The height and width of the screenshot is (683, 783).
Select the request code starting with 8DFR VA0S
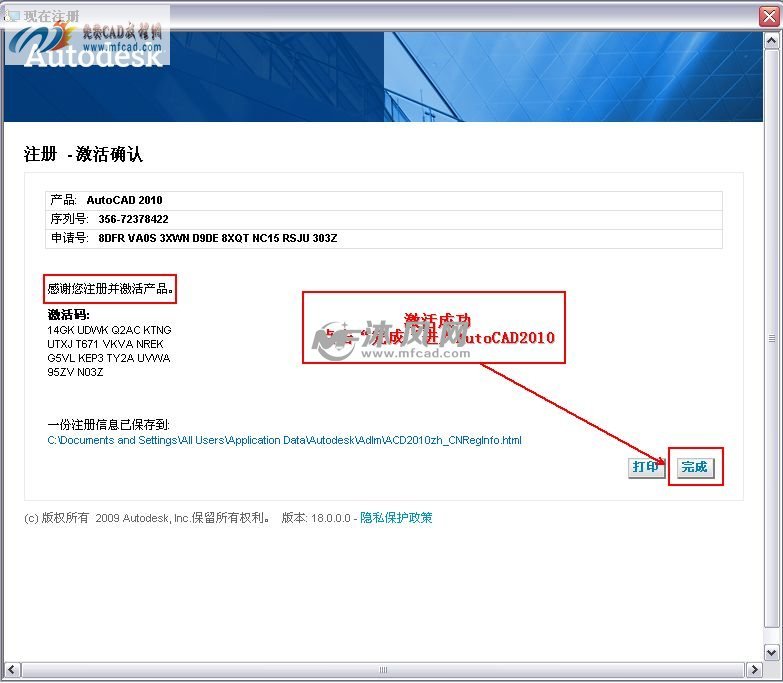click(x=218, y=238)
